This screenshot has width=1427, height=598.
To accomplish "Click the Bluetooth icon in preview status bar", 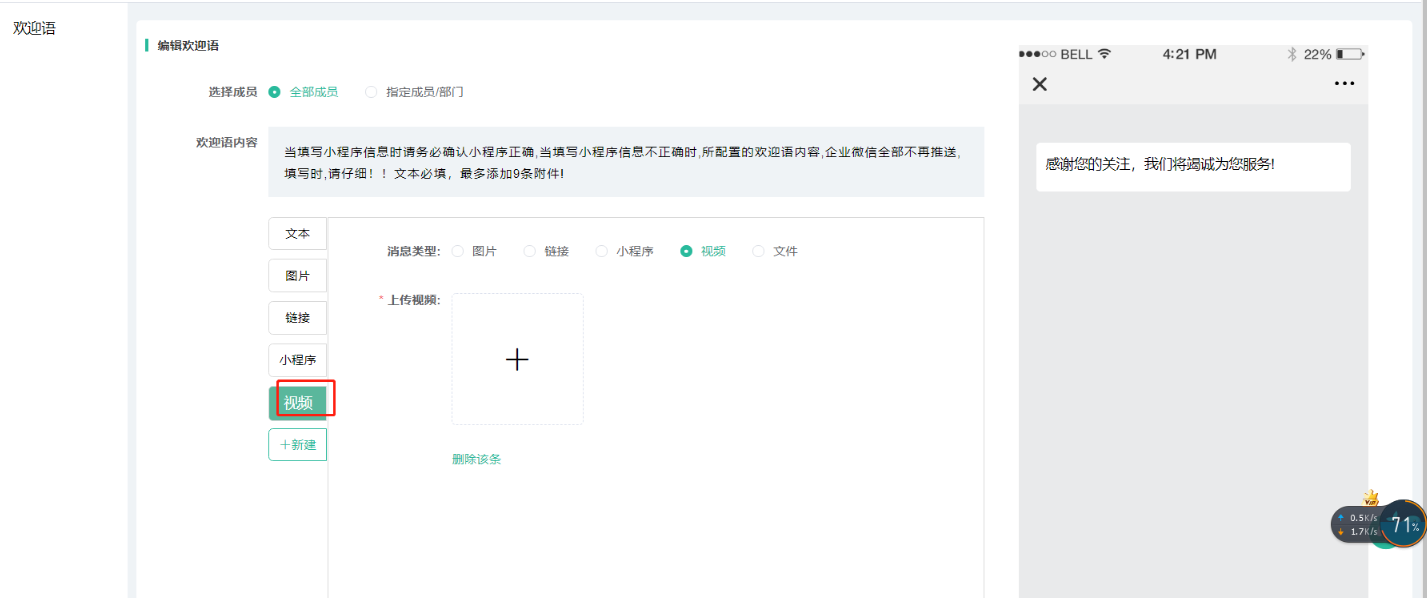I will pyautogui.click(x=1292, y=54).
